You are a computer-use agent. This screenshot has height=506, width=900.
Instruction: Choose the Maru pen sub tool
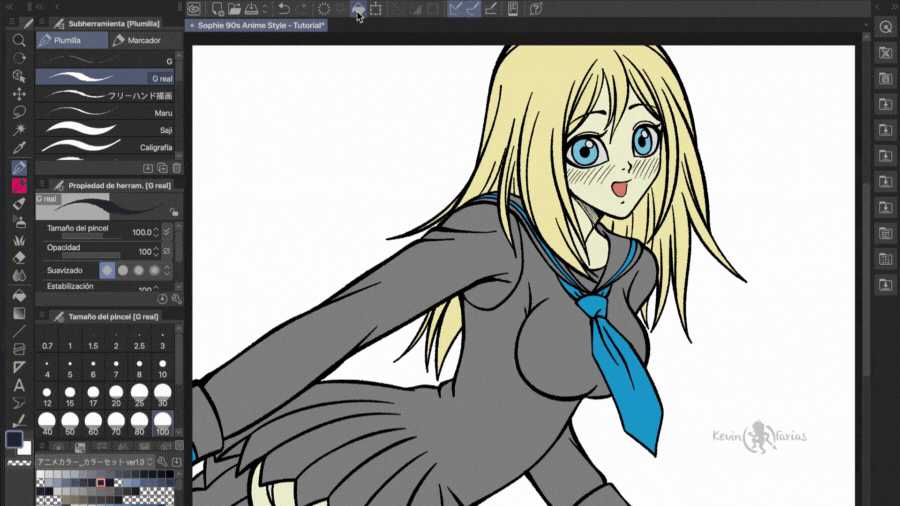[x=105, y=112]
